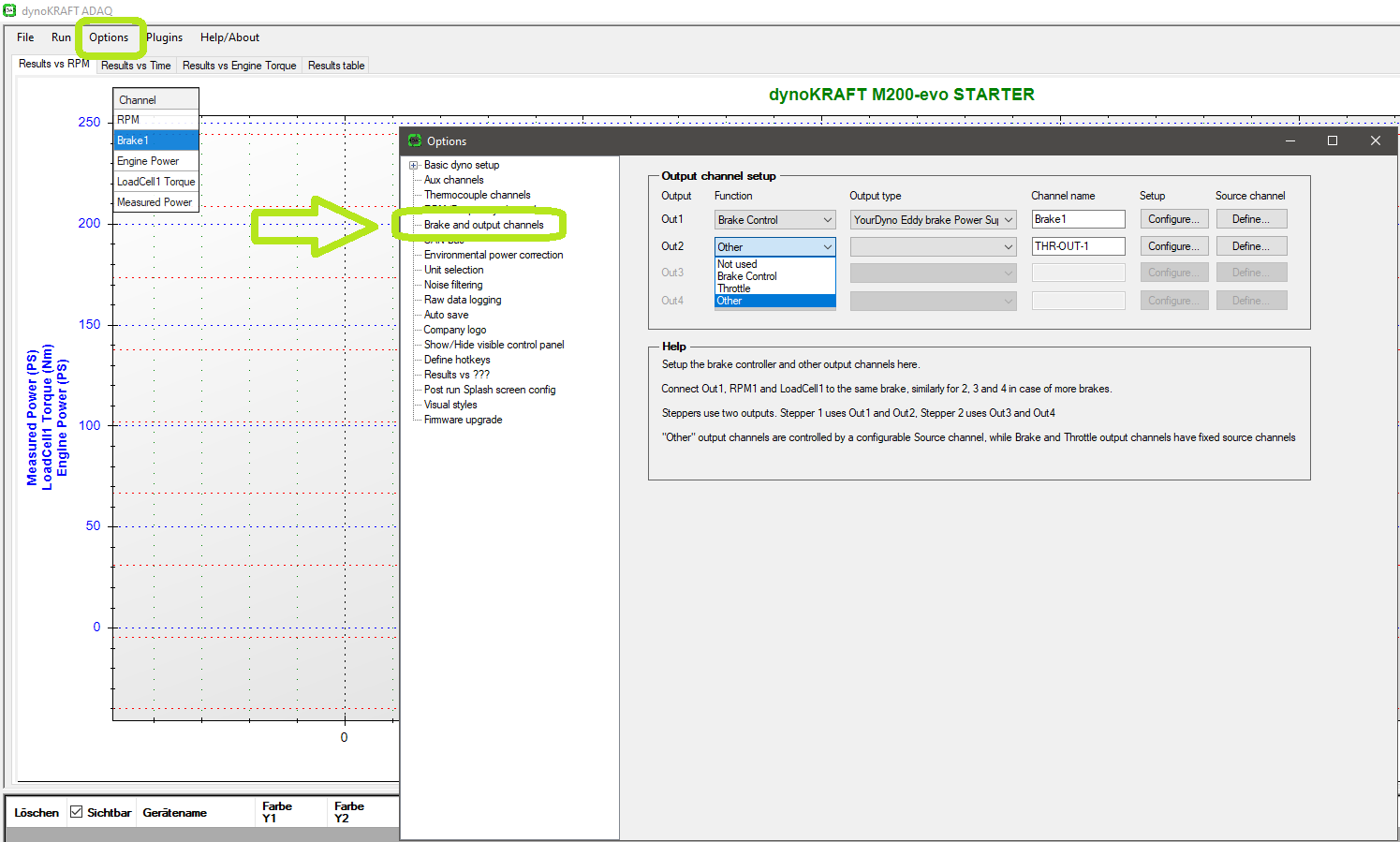
Task: Select Raw data logging option
Action: 463,300
